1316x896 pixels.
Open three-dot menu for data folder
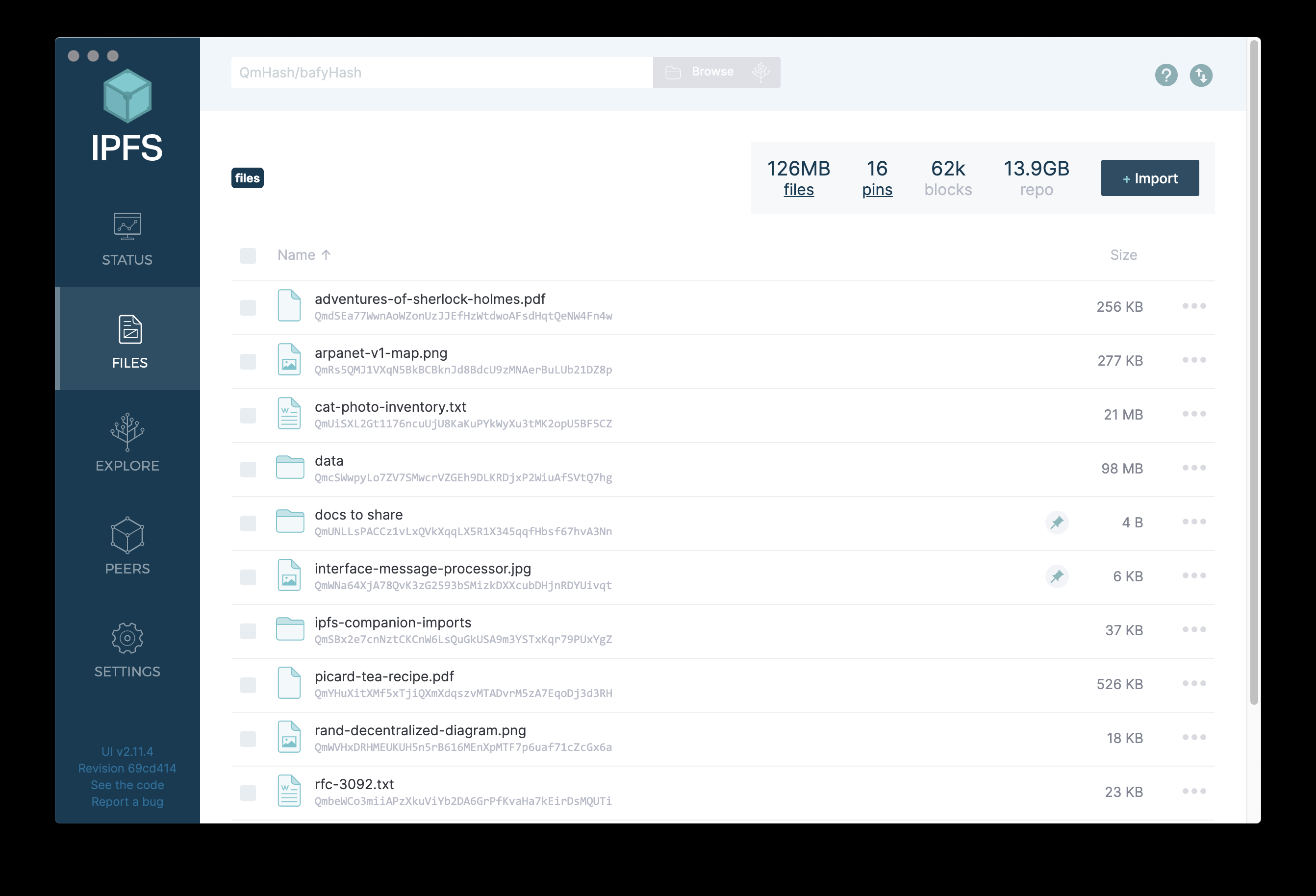pos(1194,468)
